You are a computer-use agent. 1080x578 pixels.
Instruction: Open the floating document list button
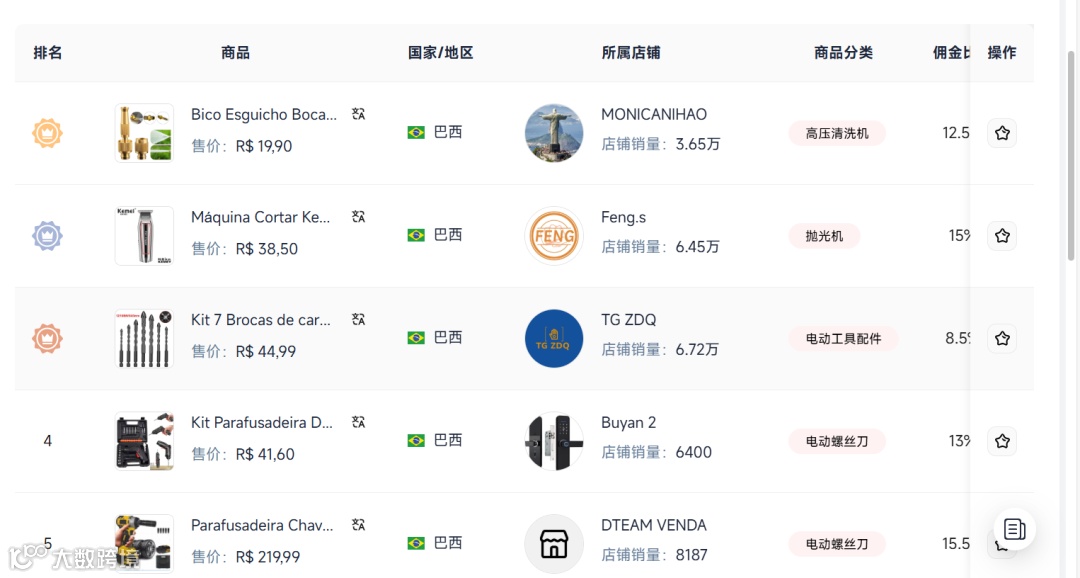[x=1014, y=529]
